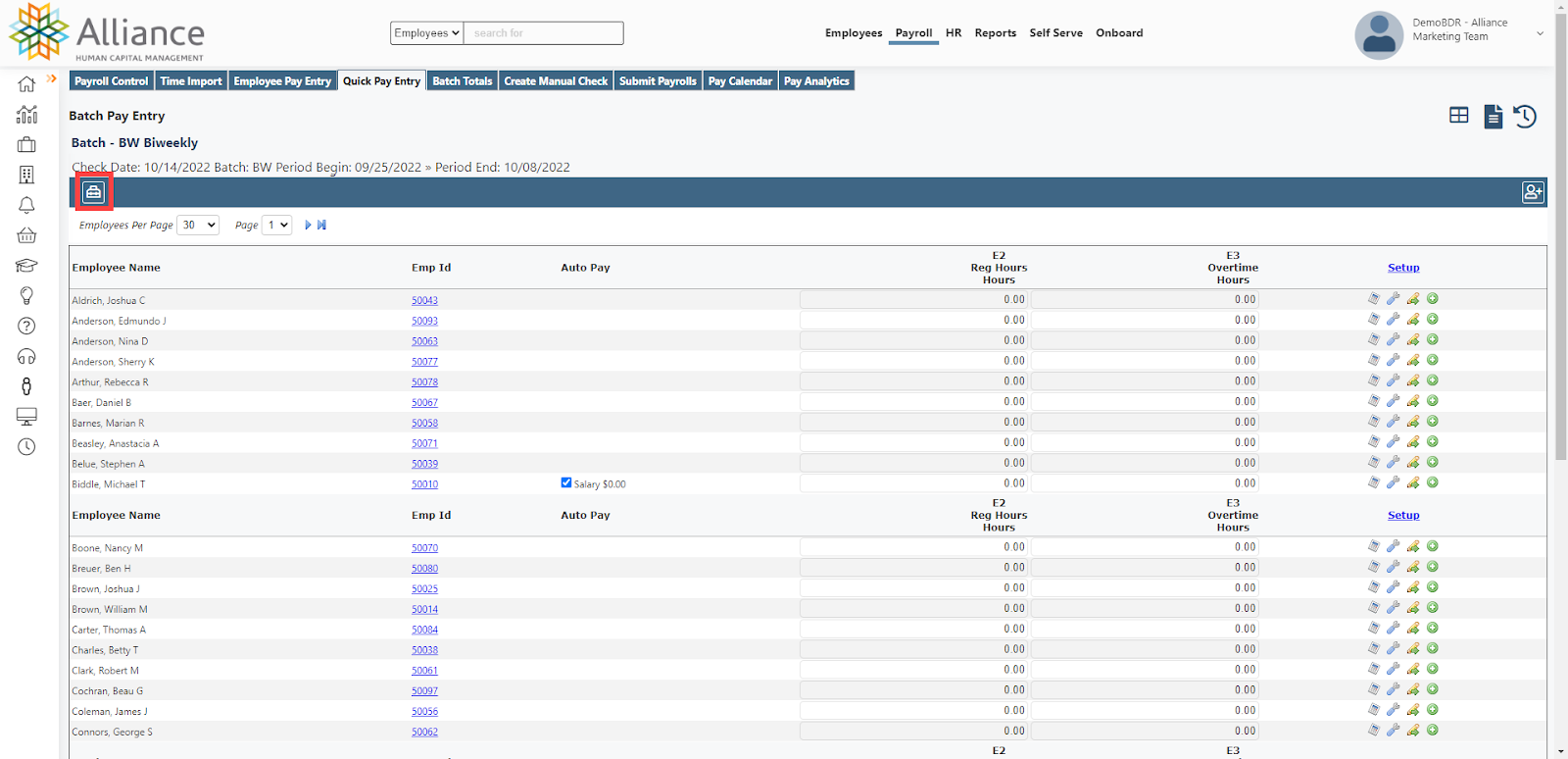1568x759 pixels.
Task: Click the Alliance logo
Action: [x=107, y=33]
